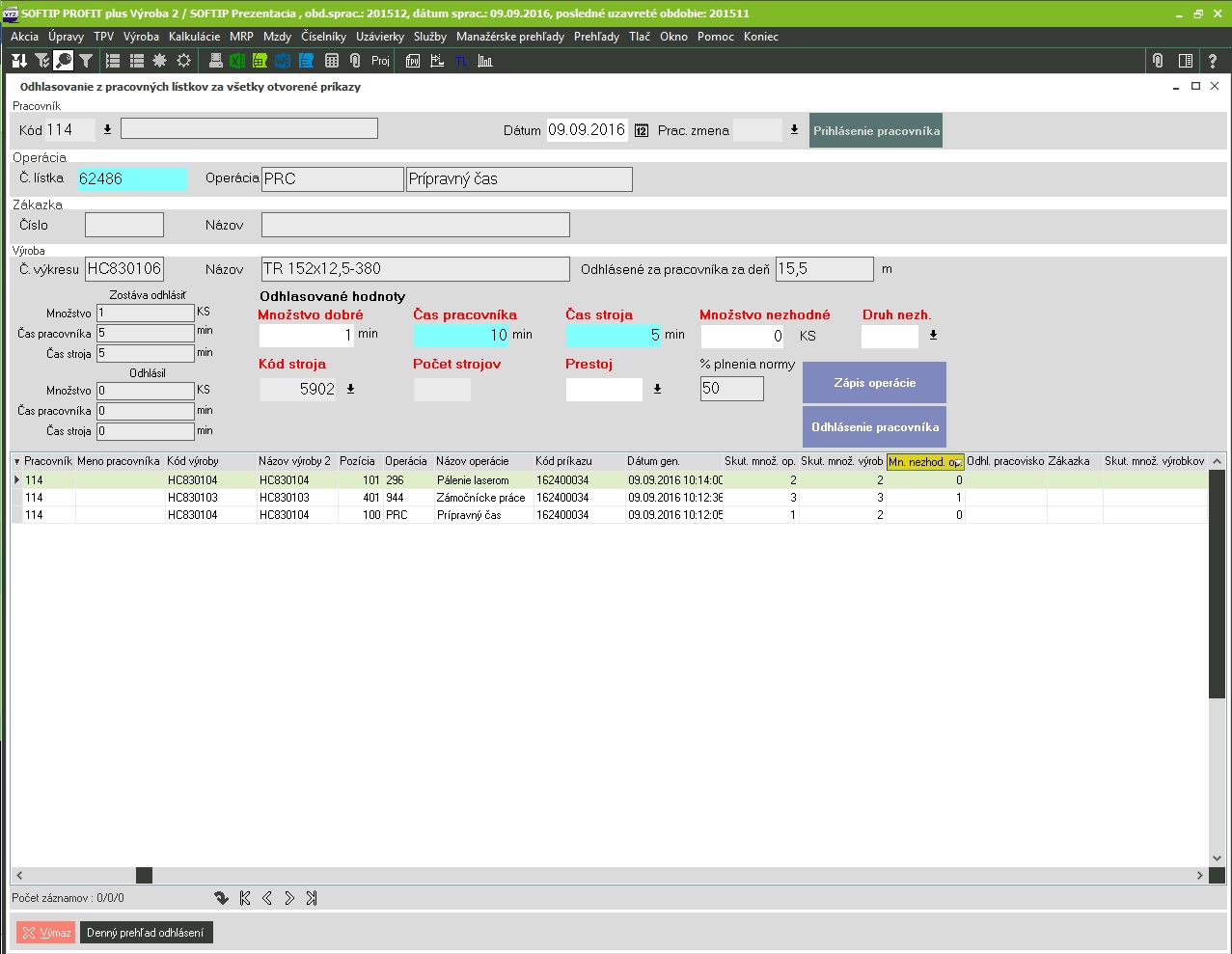Open calendar picker next to Dátum field
Viewport: 1232px width, 954px height.
(642, 130)
